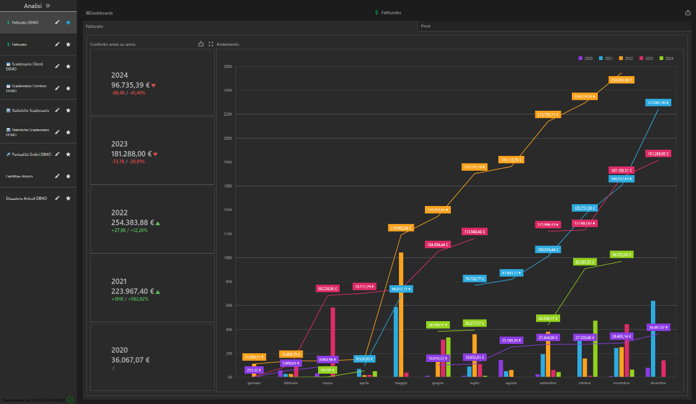The height and width of the screenshot is (404, 696).
Task: Export the Confronto anno su anno panel
Action: [201, 44]
